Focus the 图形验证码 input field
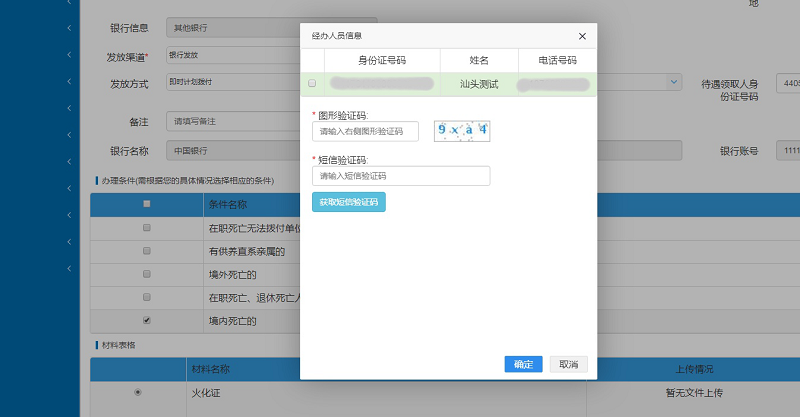The height and width of the screenshot is (417, 800). [364, 131]
